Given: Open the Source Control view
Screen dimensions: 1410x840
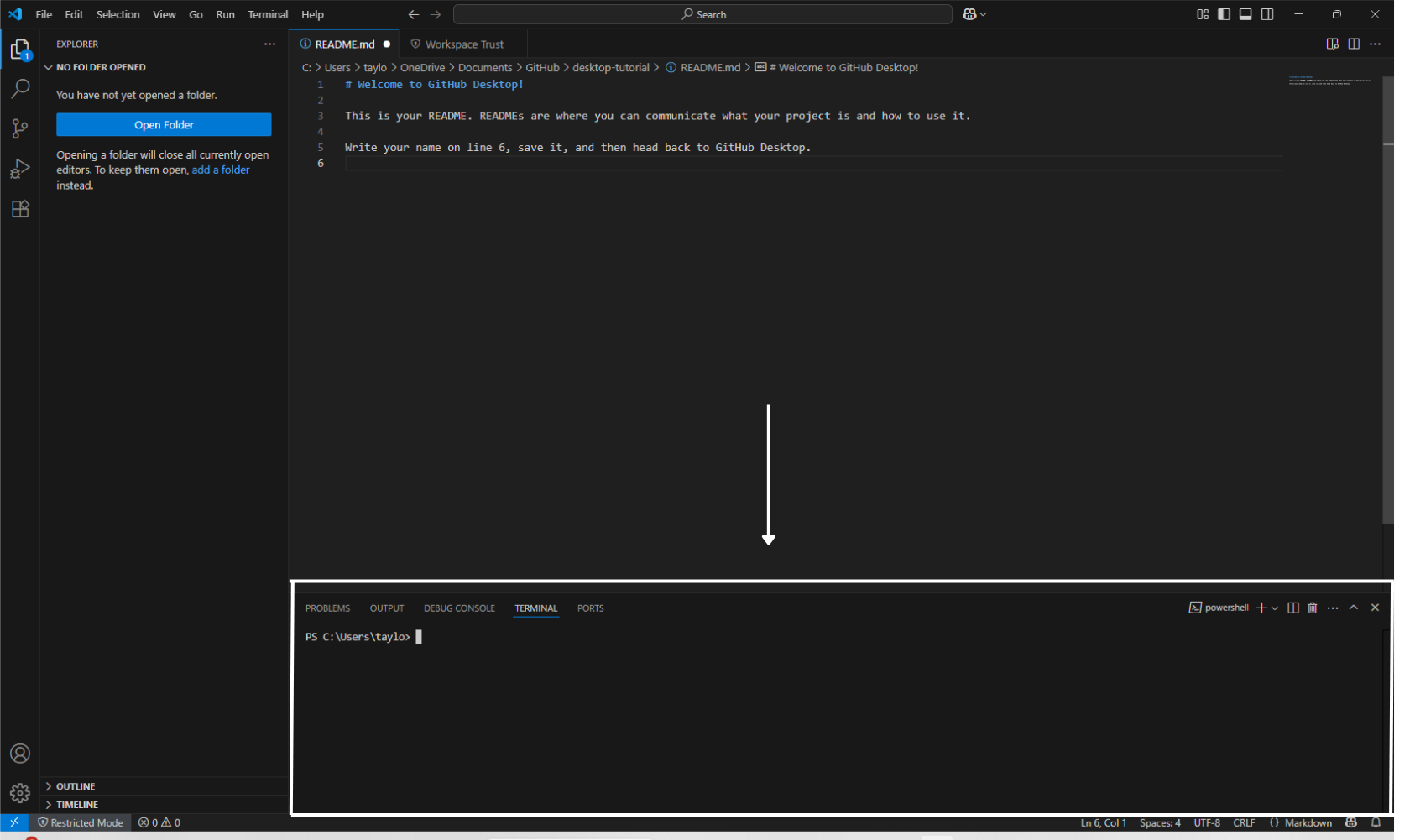Looking at the screenshot, I should [x=20, y=128].
